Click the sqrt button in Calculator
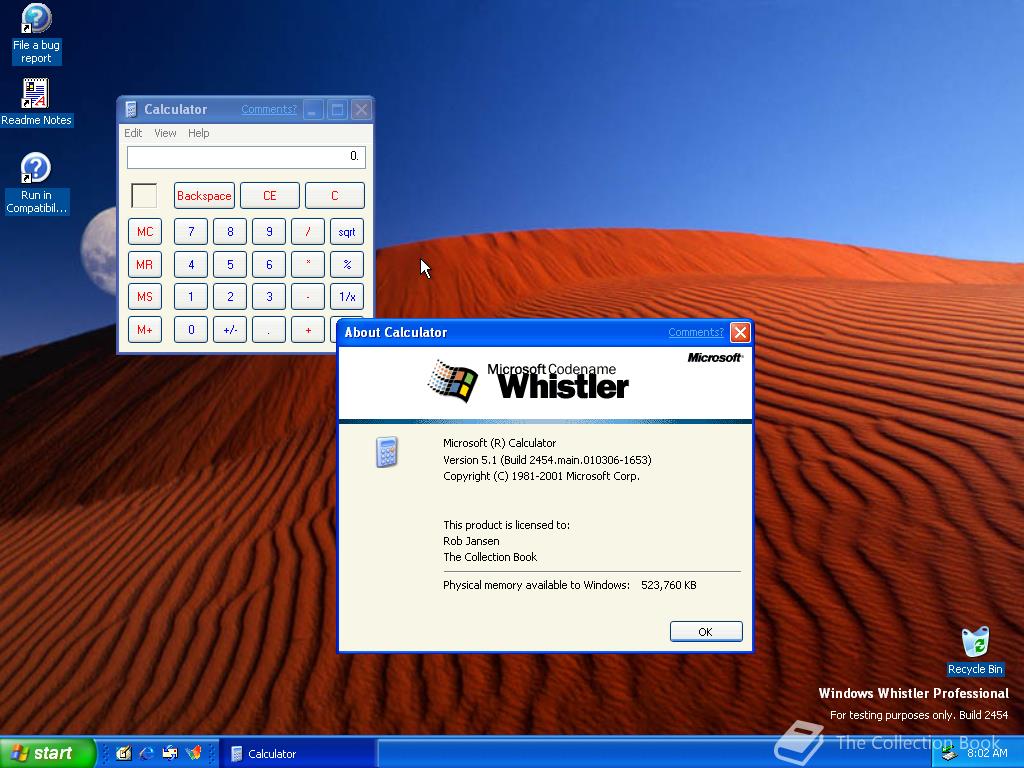The width and height of the screenshot is (1024, 768). point(347,232)
